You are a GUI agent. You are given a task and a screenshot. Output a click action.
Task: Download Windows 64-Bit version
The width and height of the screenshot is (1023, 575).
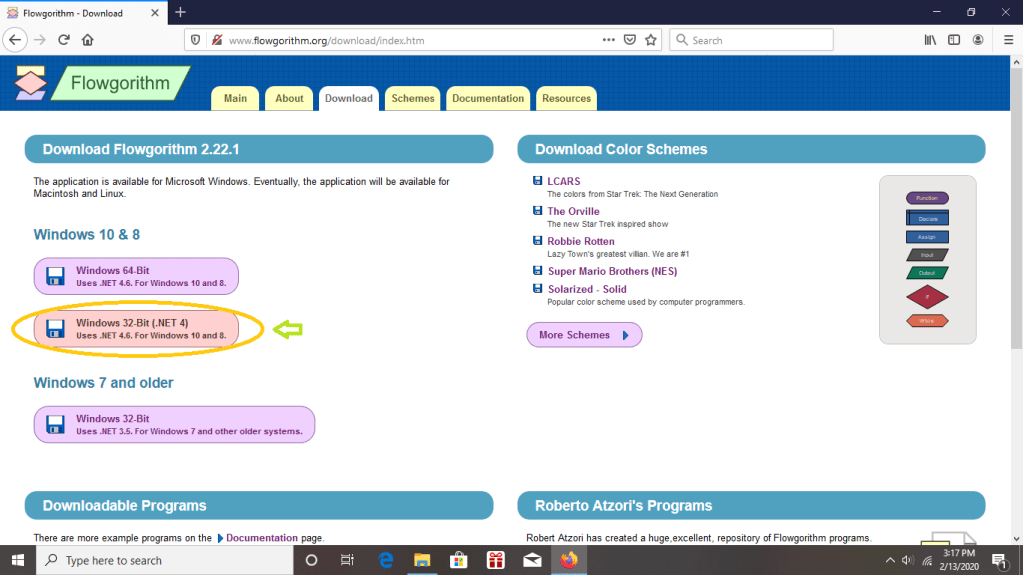tap(136, 276)
